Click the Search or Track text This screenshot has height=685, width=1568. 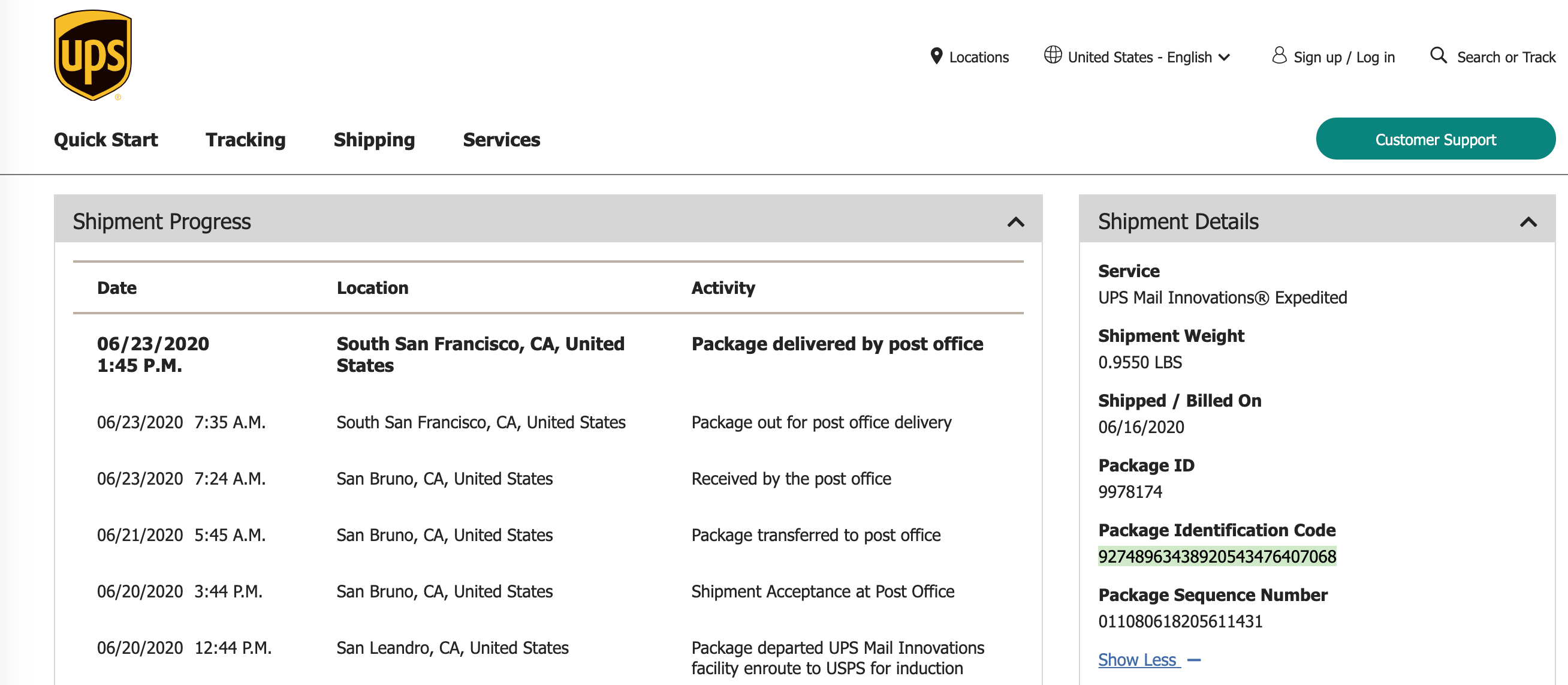click(x=1505, y=57)
